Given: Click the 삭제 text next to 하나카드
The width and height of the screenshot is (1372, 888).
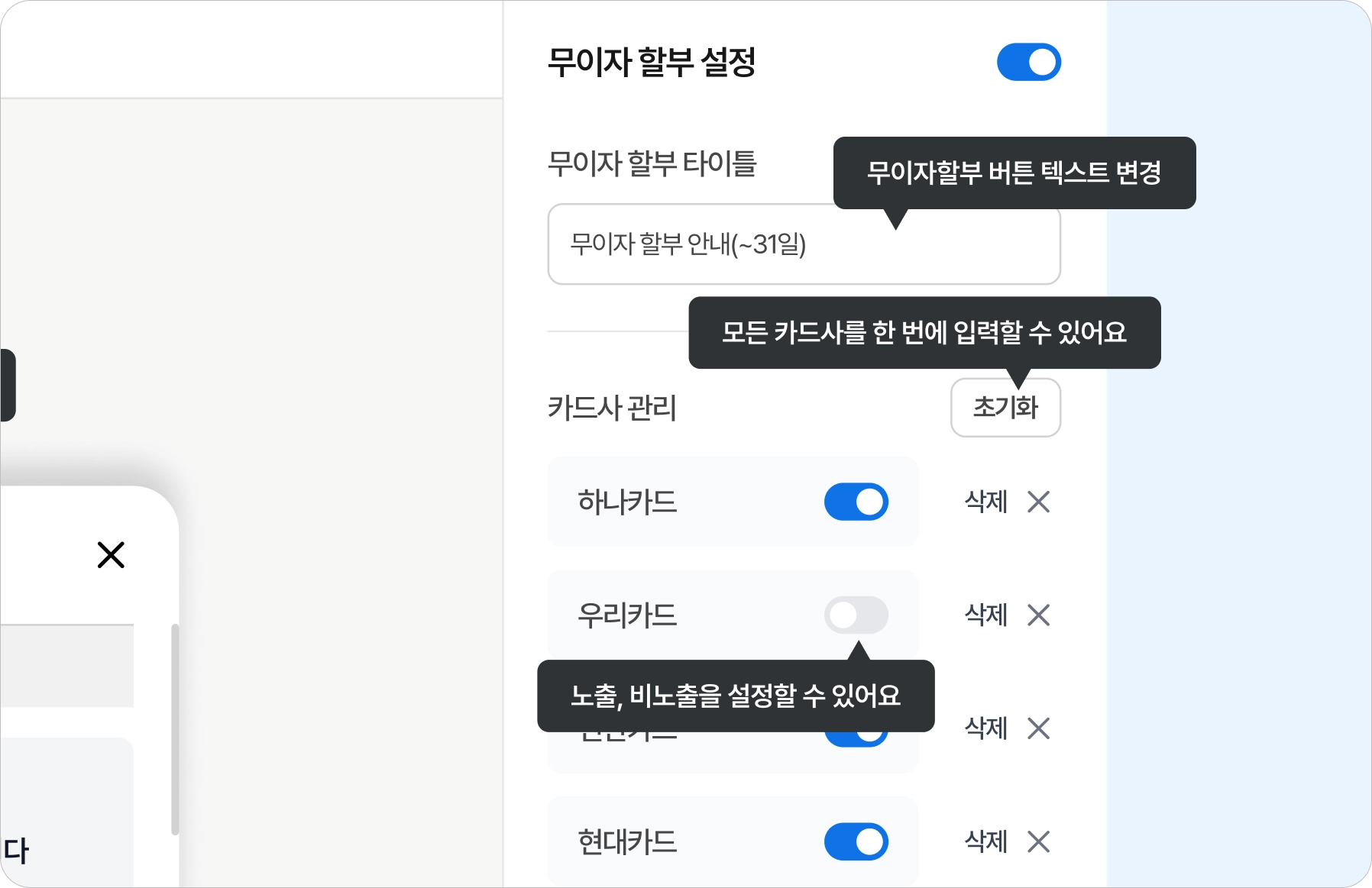Looking at the screenshot, I should point(986,502).
